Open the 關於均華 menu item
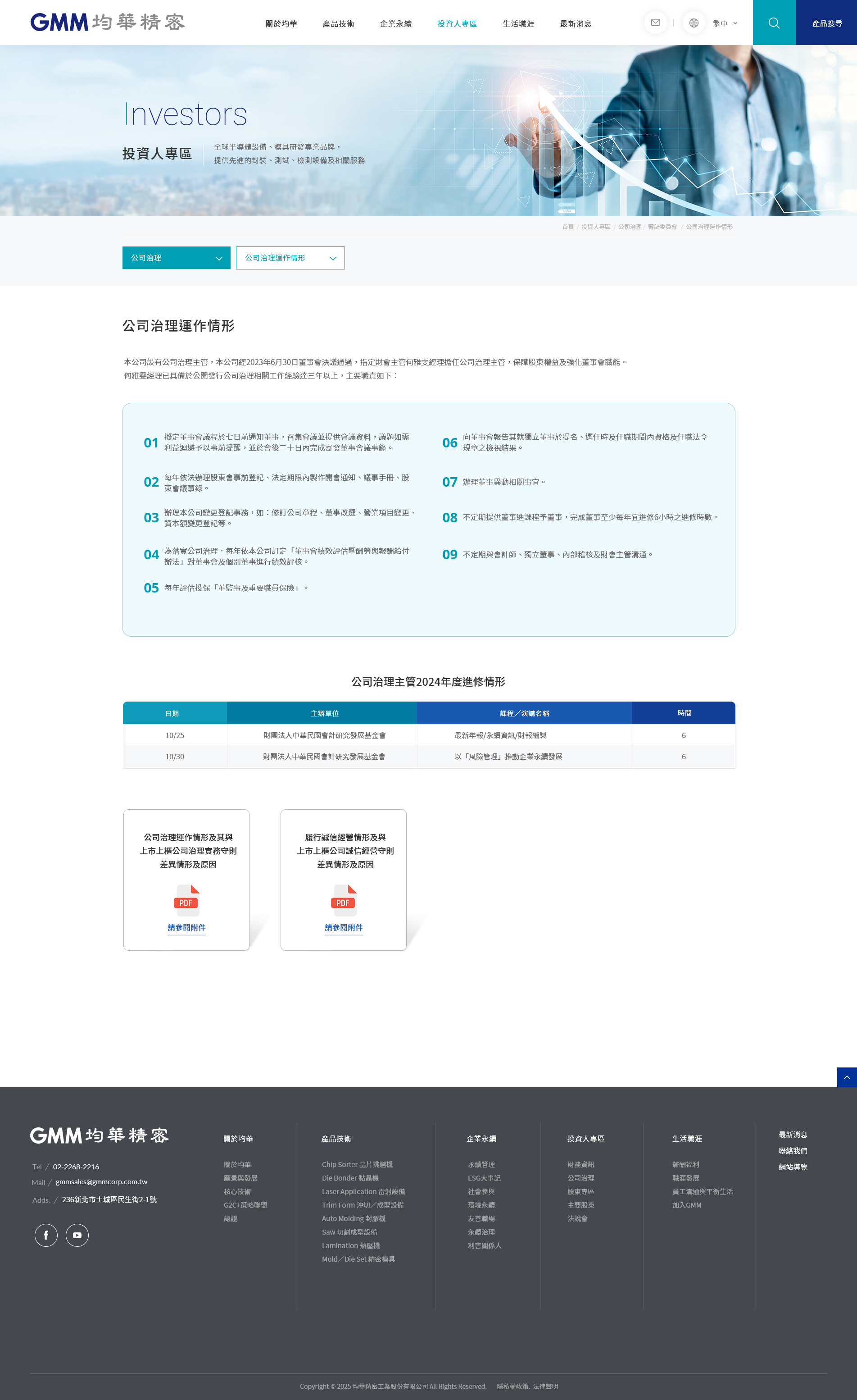Screen dimensions: 857x1400 pyautogui.click(x=281, y=23)
